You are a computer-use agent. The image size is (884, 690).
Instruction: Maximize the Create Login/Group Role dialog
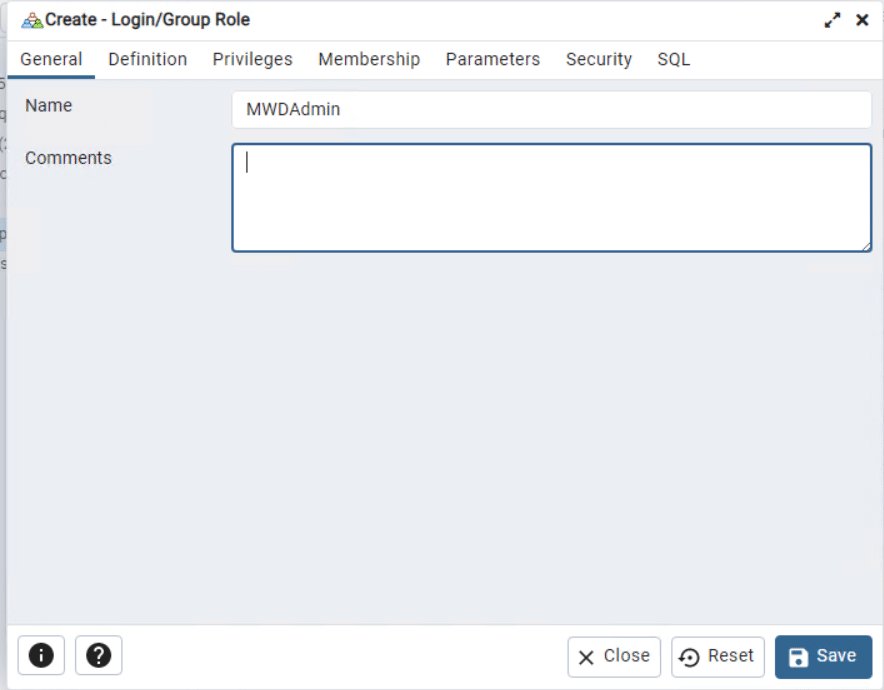point(832,20)
